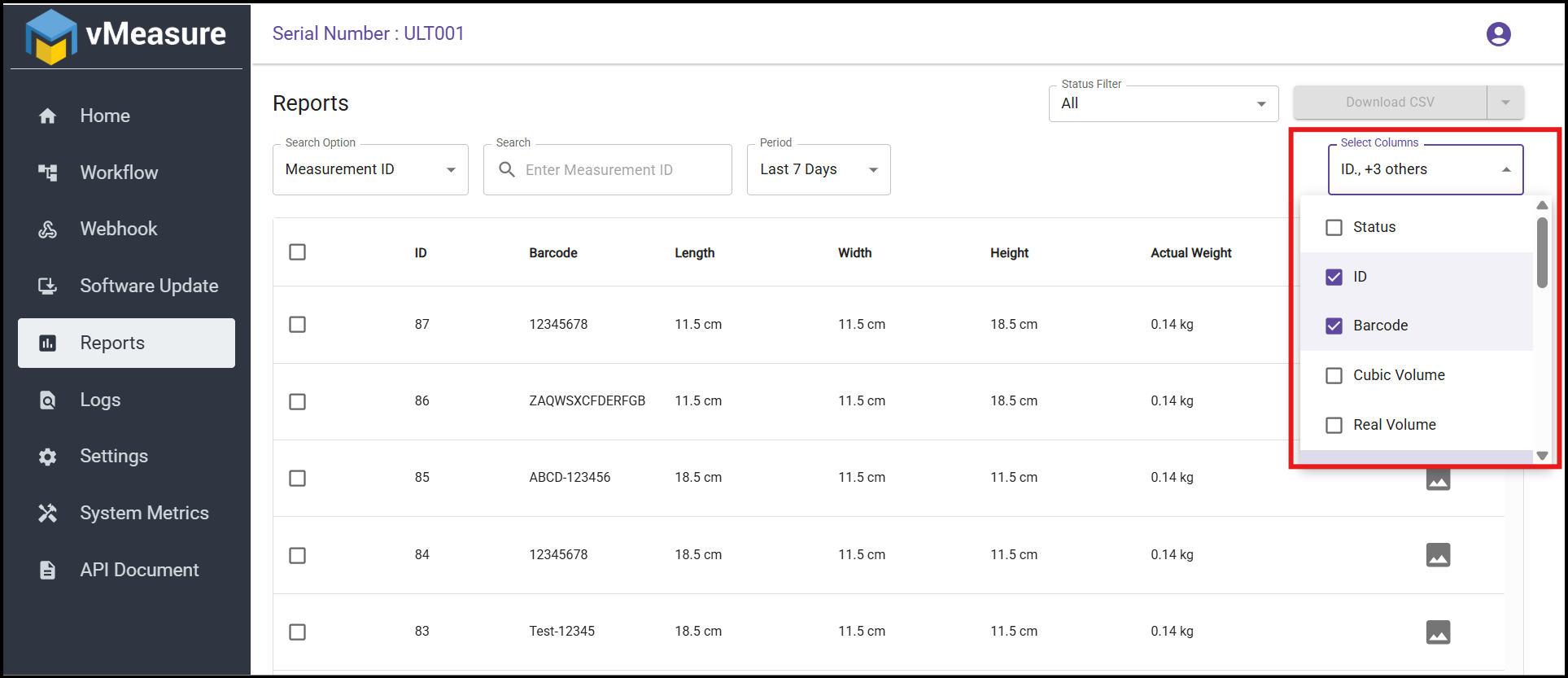Click the magnifier icon in Search field
The width and height of the screenshot is (1568, 678).
coord(507,169)
